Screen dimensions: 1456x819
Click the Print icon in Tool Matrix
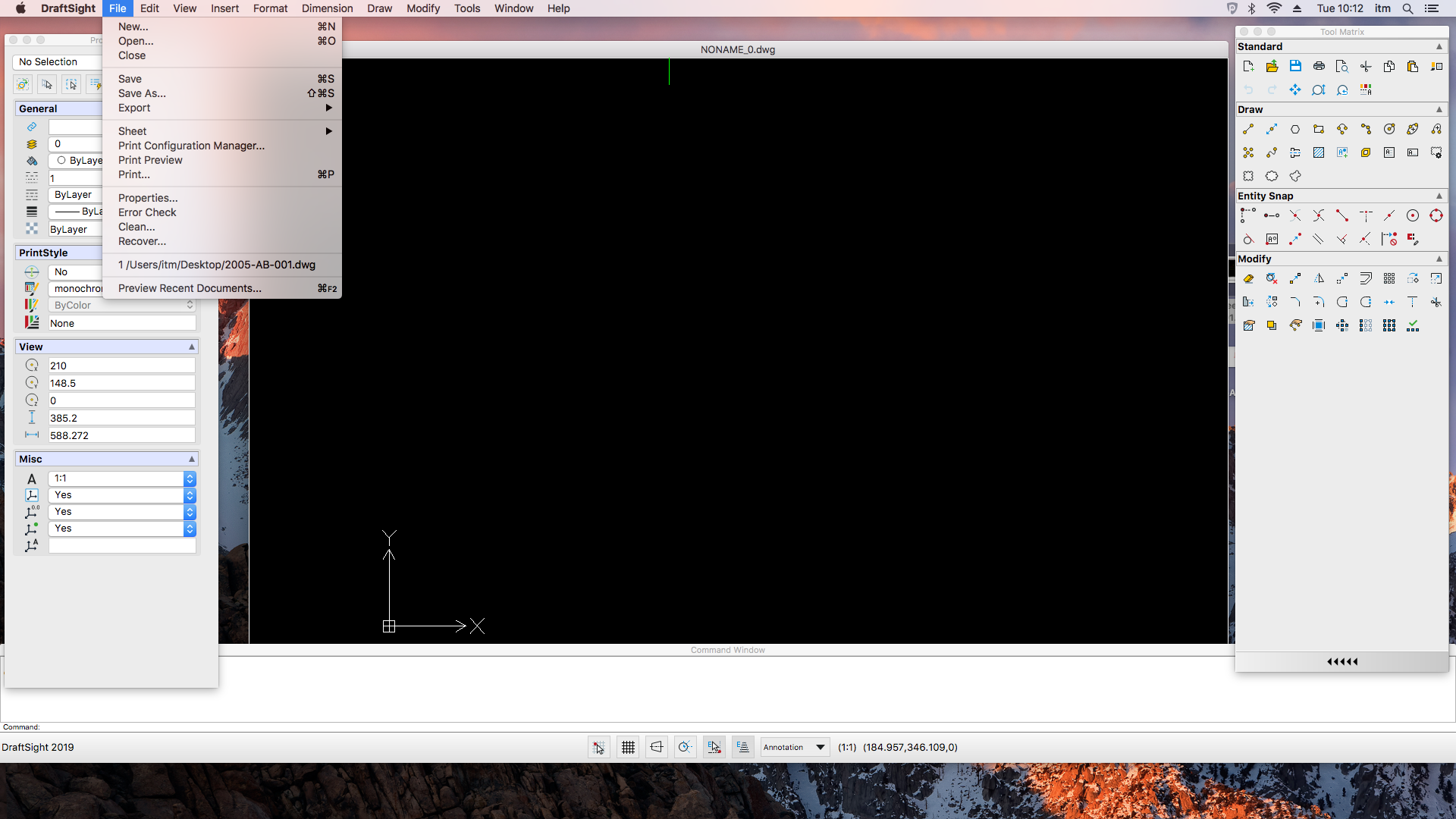click(1319, 67)
